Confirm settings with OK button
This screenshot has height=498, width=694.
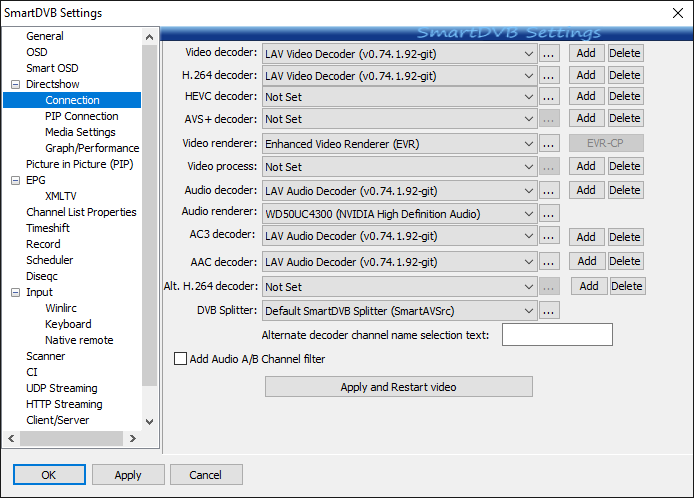(x=49, y=475)
